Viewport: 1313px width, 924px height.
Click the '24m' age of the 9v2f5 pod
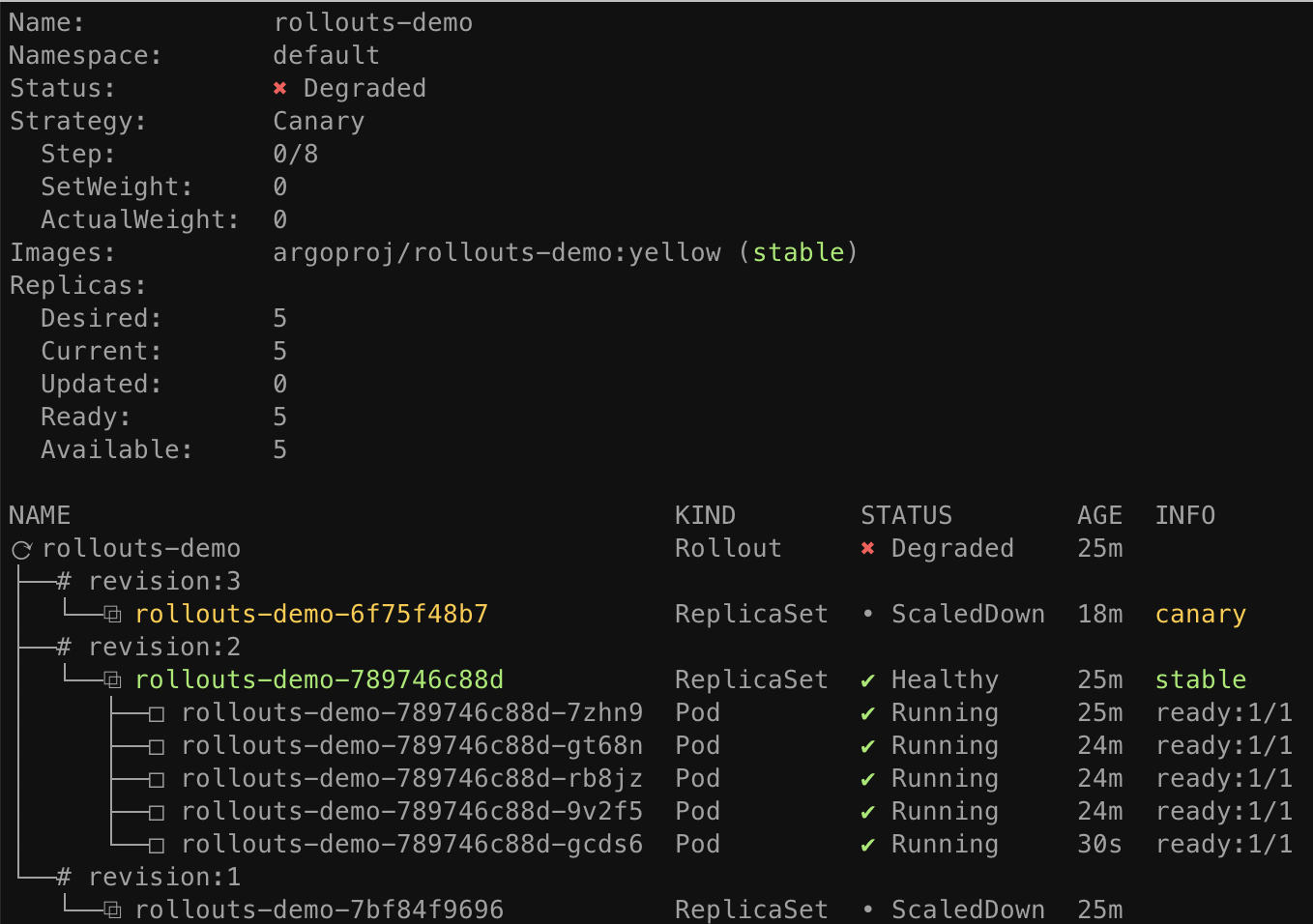(x=1100, y=811)
